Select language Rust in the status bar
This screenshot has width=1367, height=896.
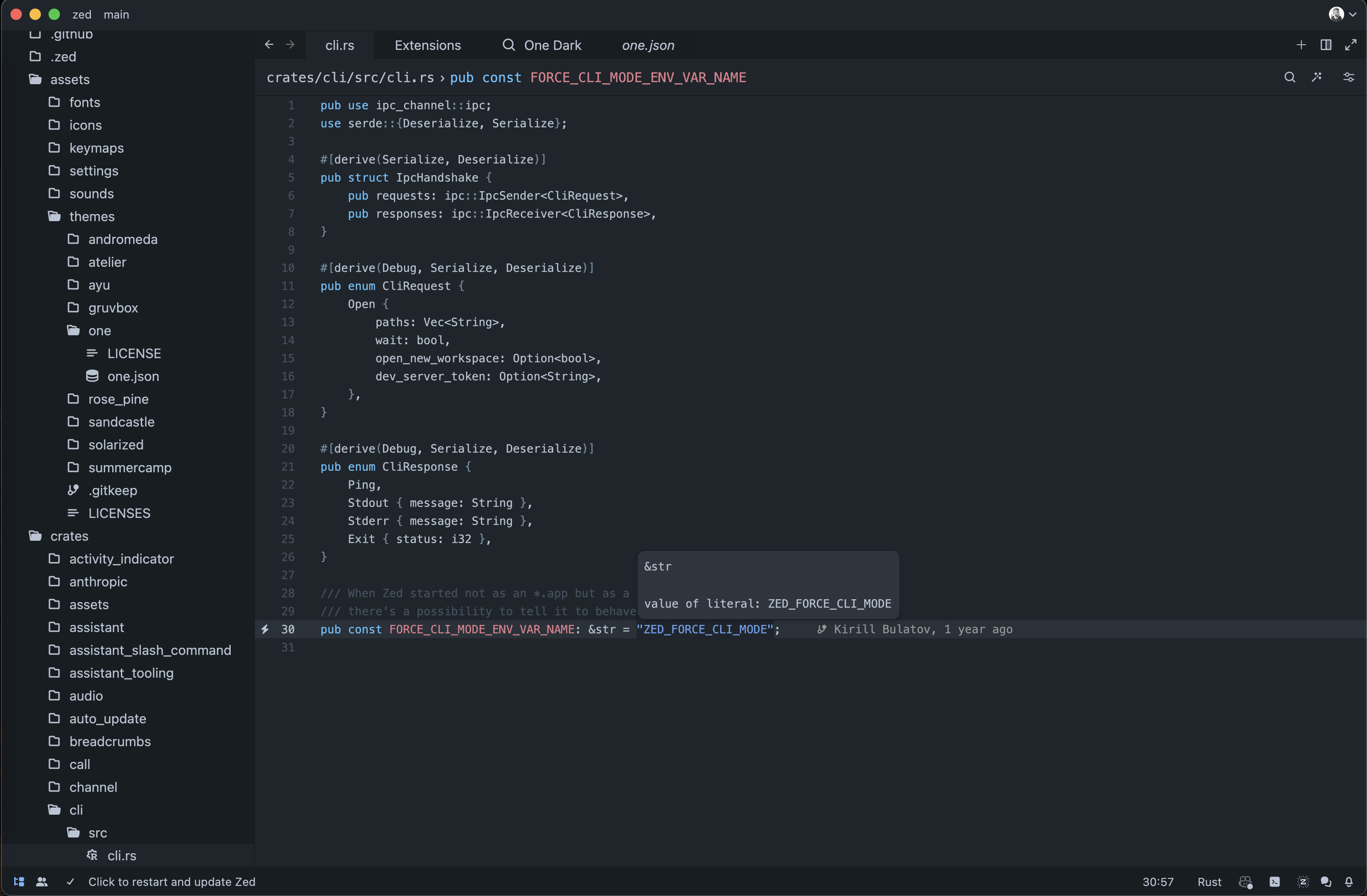point(1209,882)
